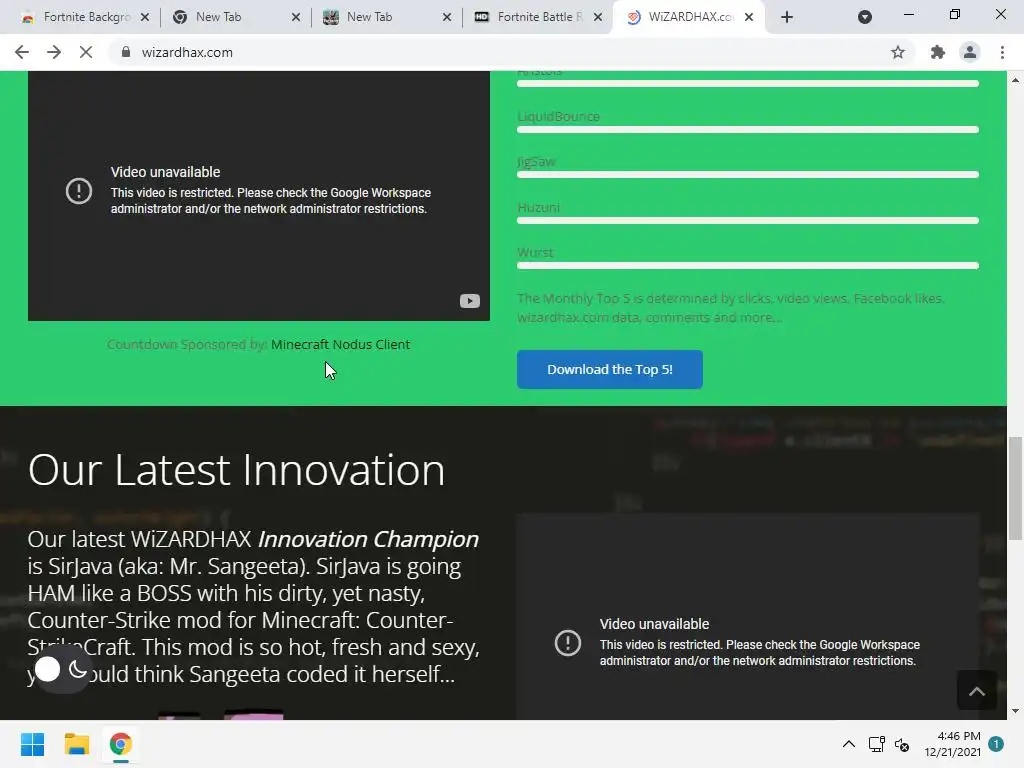Click the Our Latest Innovation heading
The height and width of the screenshot is (768, 1024).
(236, 470)
